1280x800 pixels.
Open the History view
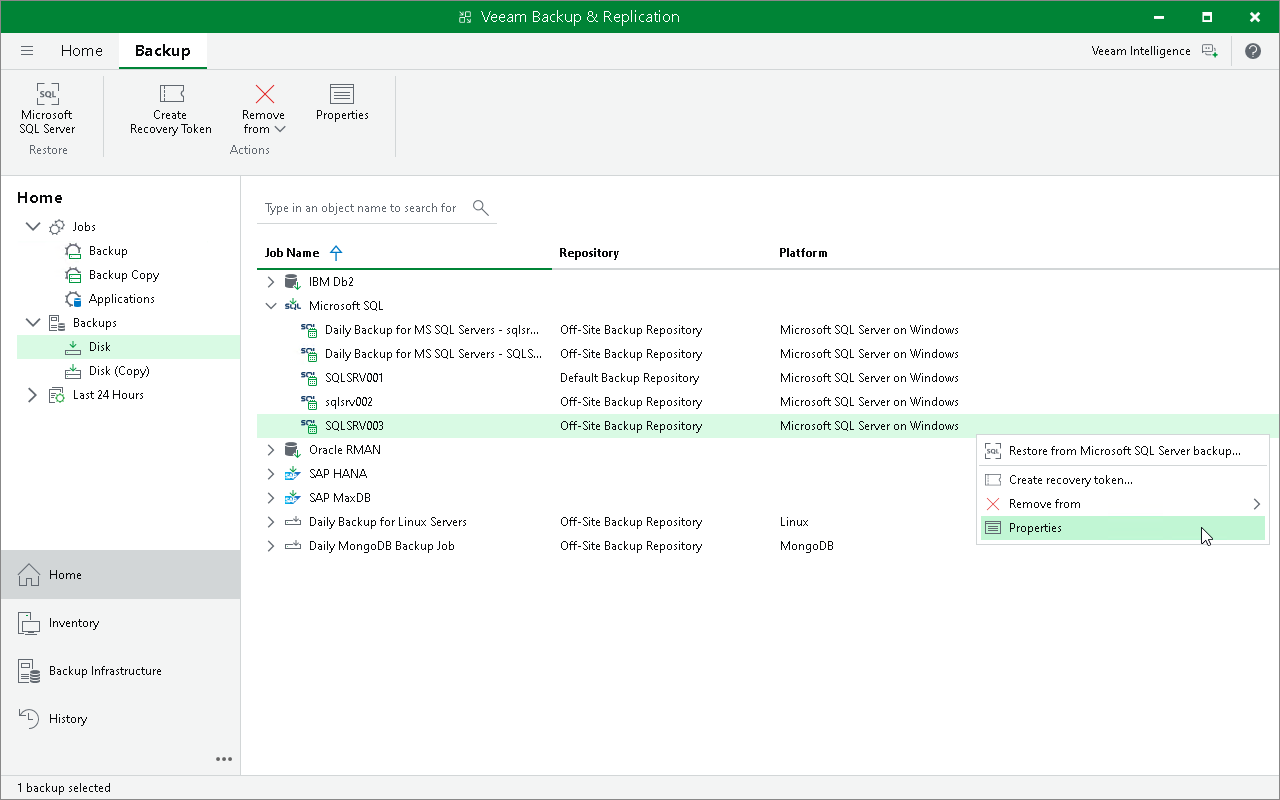click(x=121, y=719)
